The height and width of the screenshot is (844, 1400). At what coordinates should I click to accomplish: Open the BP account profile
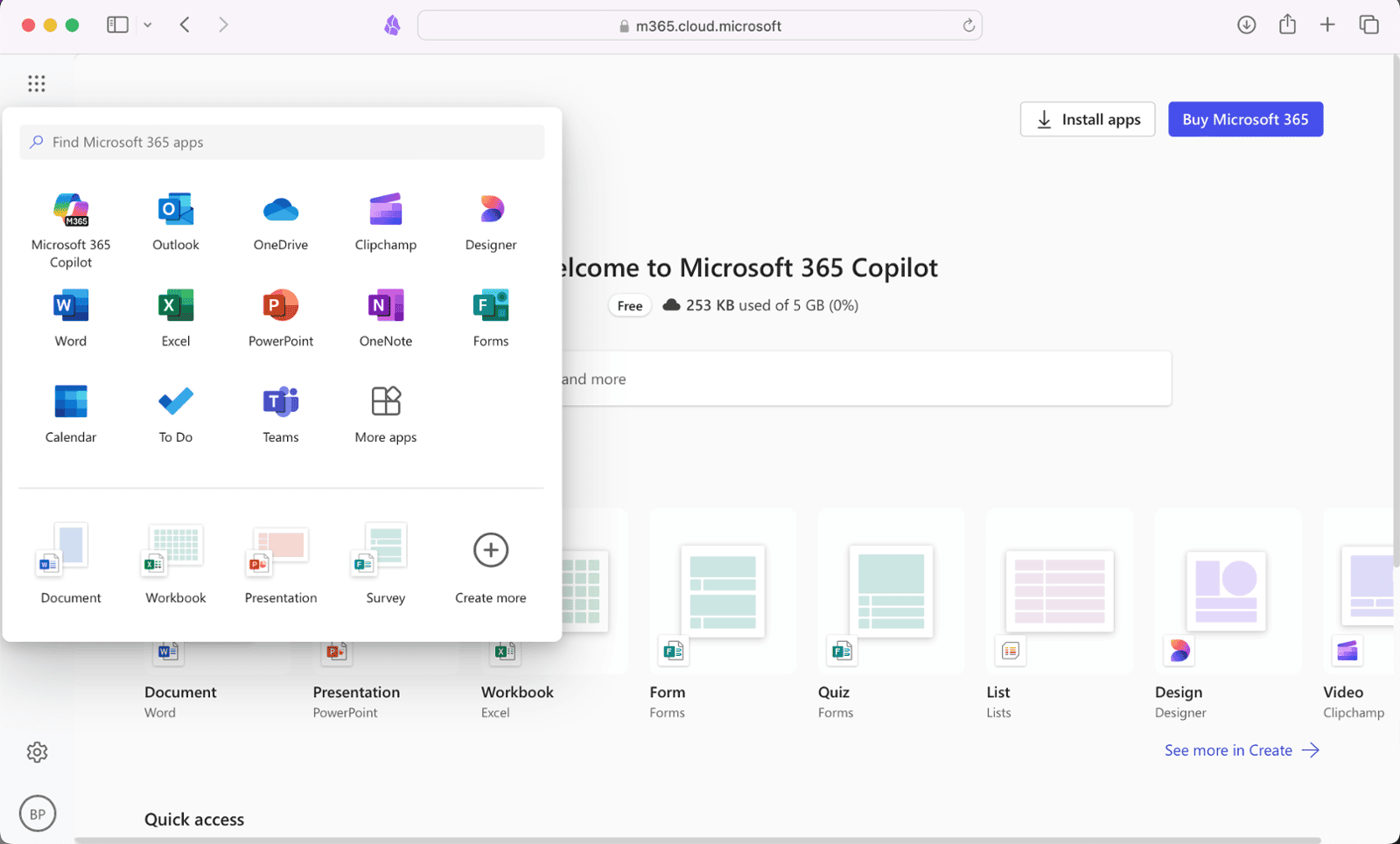pyautogui.click(x=38, y=813)
